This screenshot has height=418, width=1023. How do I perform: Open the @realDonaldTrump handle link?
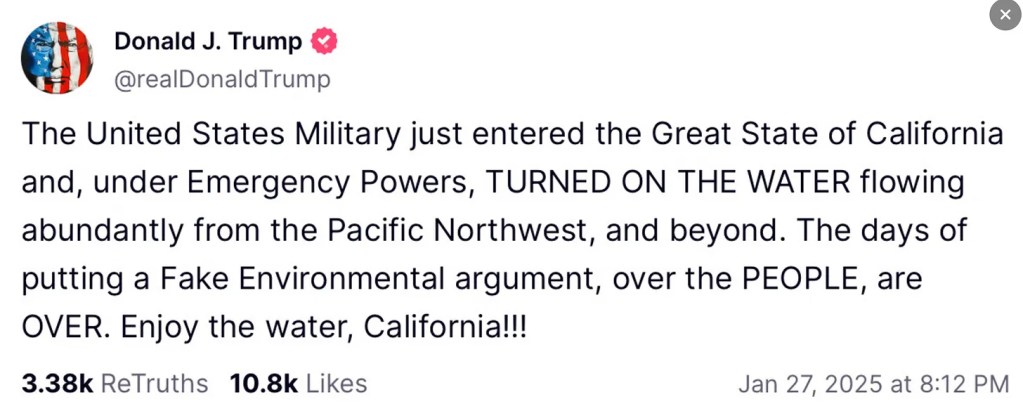222,80
